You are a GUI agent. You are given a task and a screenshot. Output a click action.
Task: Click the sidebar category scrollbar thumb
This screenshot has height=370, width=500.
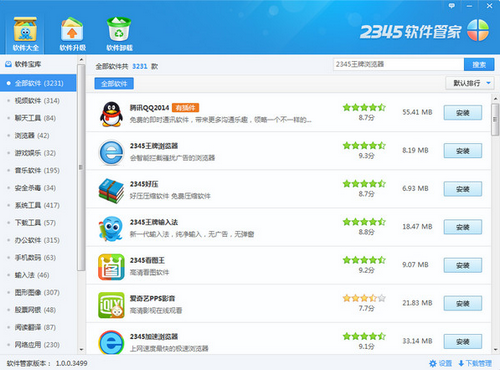(x=81, y=167)
